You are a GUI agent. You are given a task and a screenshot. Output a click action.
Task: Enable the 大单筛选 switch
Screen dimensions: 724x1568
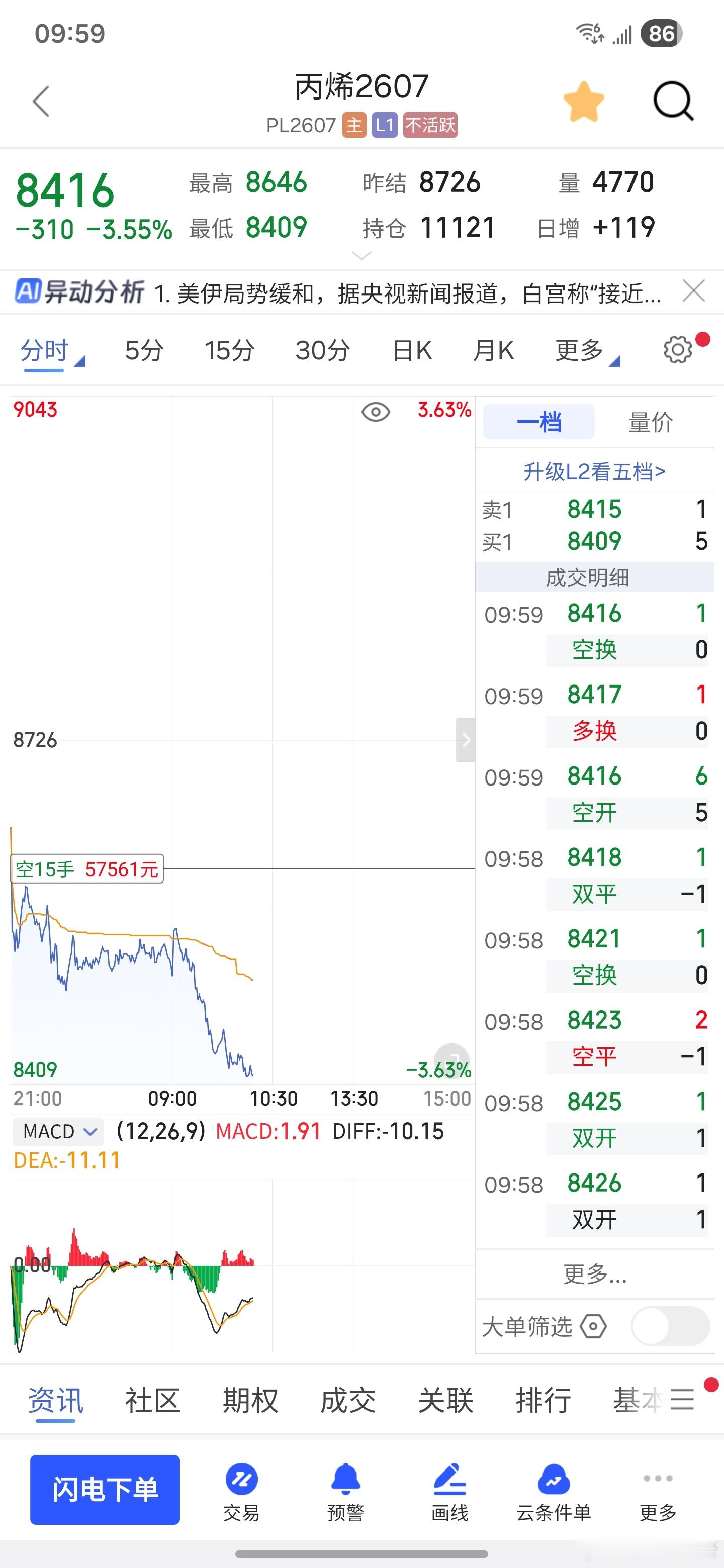point(670,1326)
